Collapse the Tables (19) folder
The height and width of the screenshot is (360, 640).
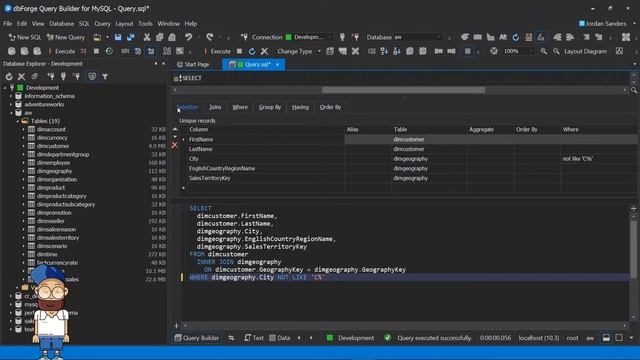tap(18, 121)
